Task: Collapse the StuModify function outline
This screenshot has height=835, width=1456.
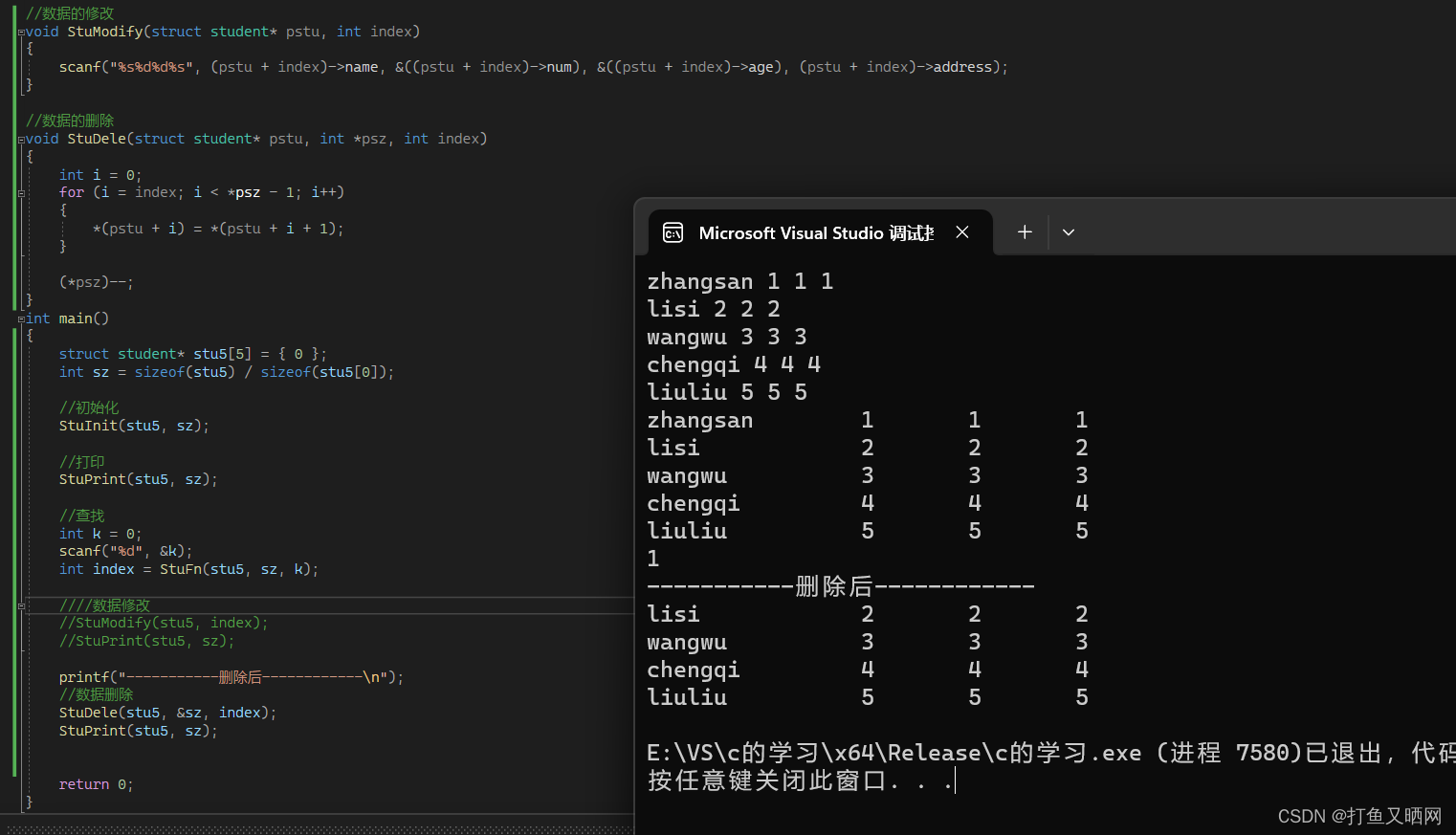Action: 21,32
